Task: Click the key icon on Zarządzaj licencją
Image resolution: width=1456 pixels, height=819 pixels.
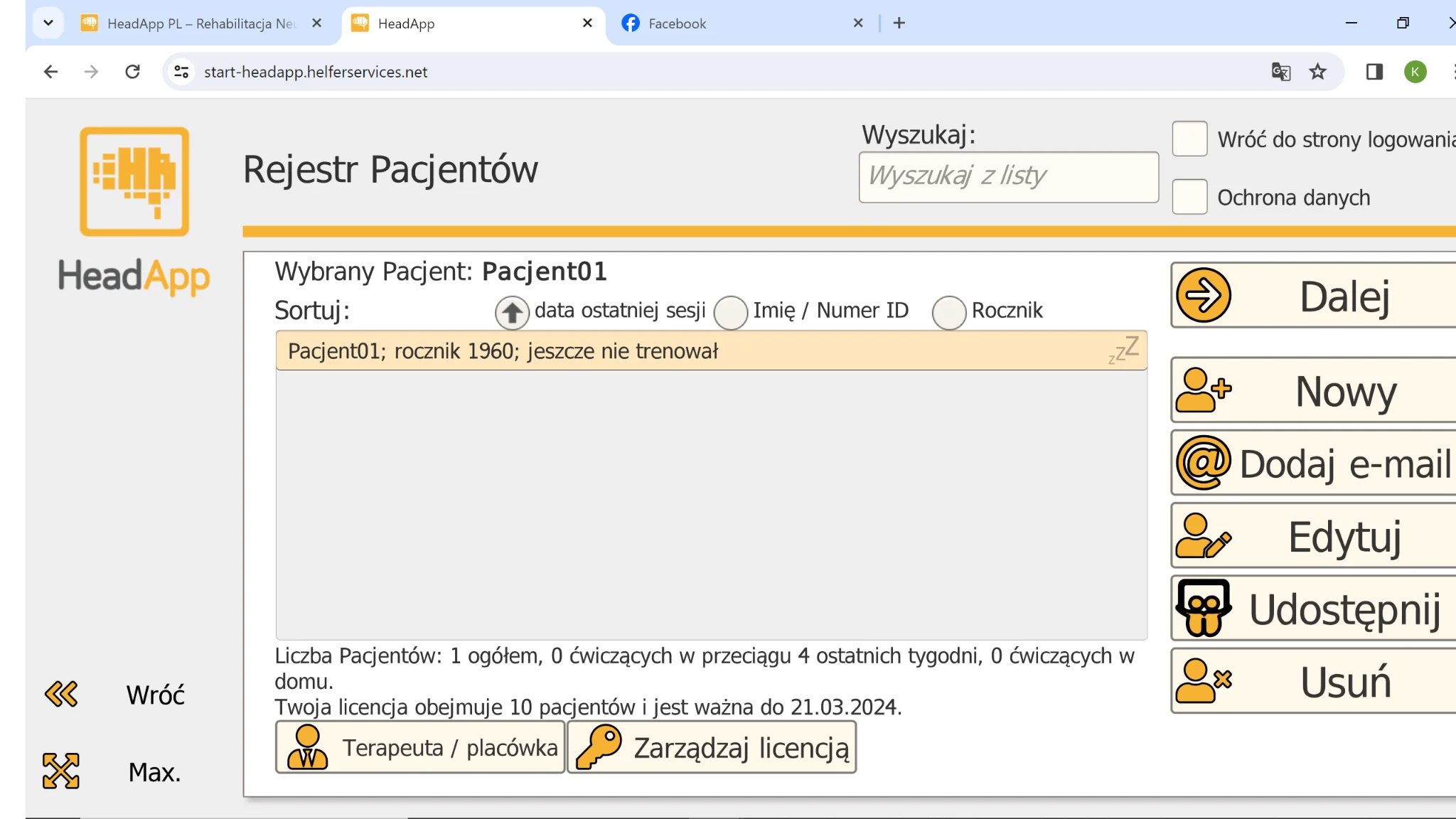Action: point(599,747)
